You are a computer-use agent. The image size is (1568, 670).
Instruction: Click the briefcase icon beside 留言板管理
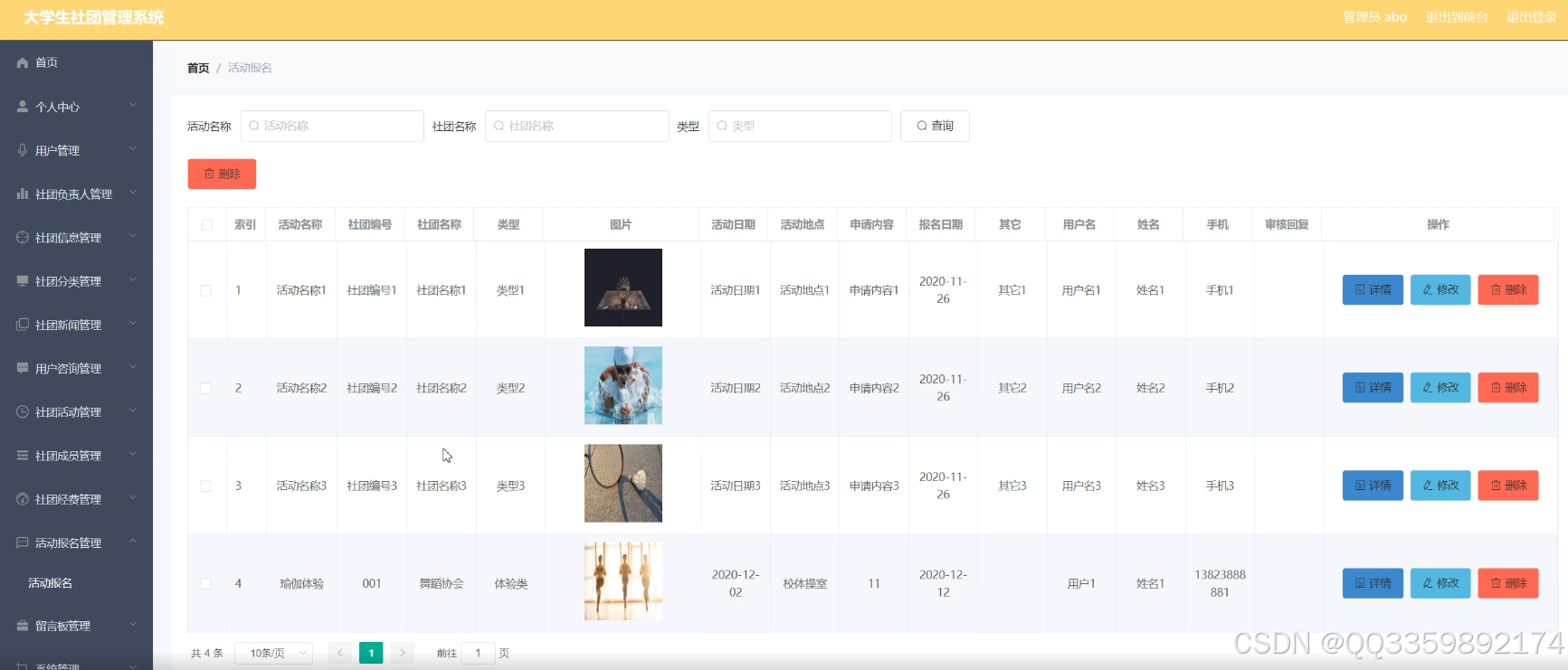pyautogui.click(x=23, y=626)
